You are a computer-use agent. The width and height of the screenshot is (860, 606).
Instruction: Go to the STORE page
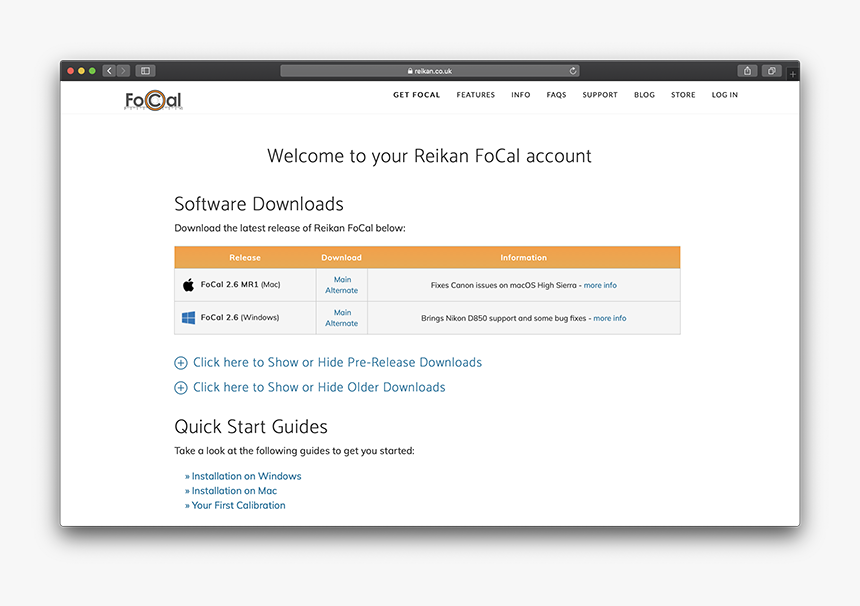[683, 95]
